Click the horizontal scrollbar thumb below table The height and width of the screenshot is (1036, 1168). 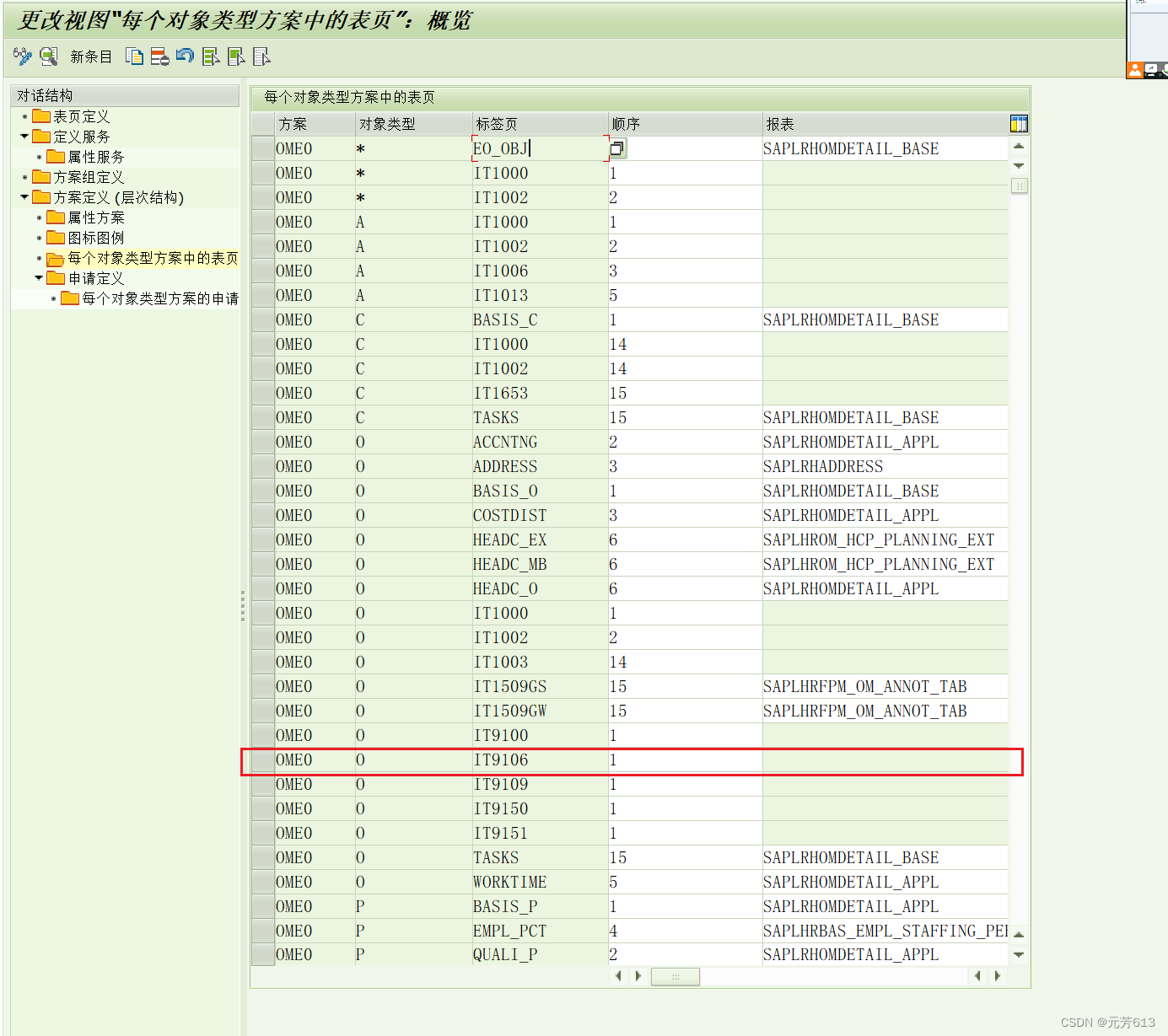[x=676, y=976]
